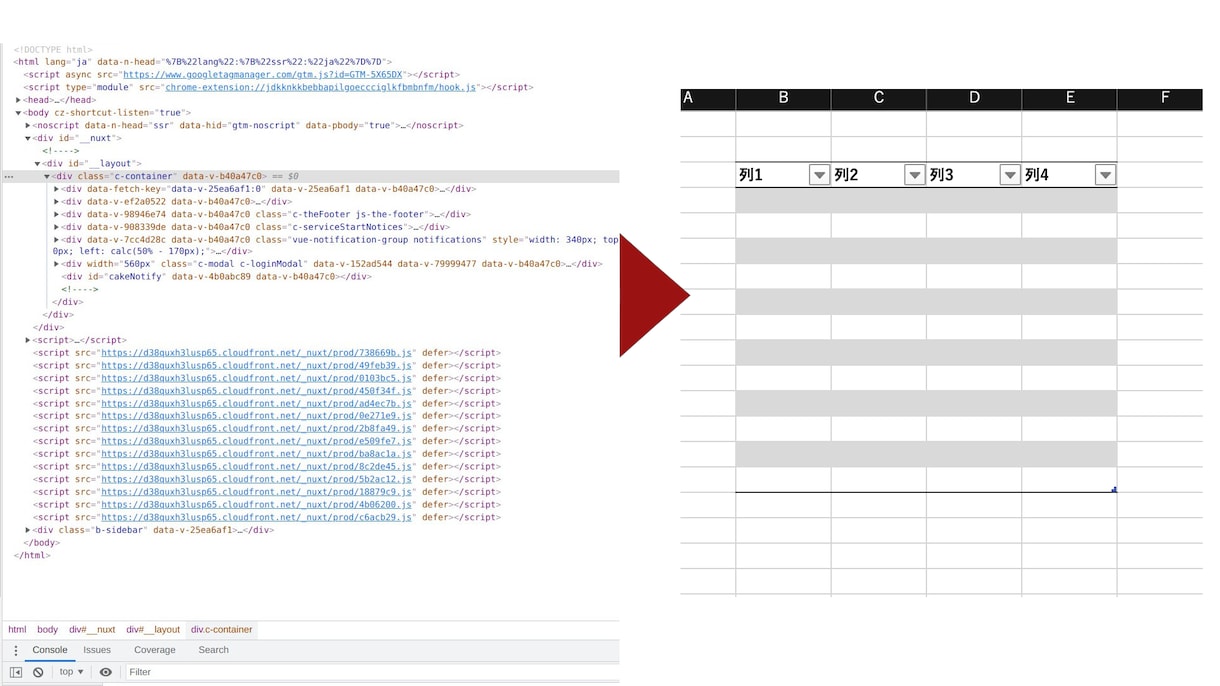Select the DOCTYPE html comment line
This screenshot has height=686, width=1220.
point(53,50)
